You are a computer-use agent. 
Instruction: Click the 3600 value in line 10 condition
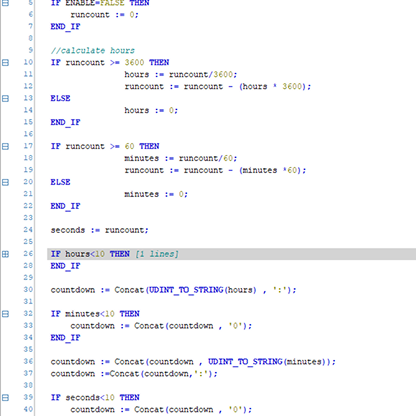click(134, 62)
